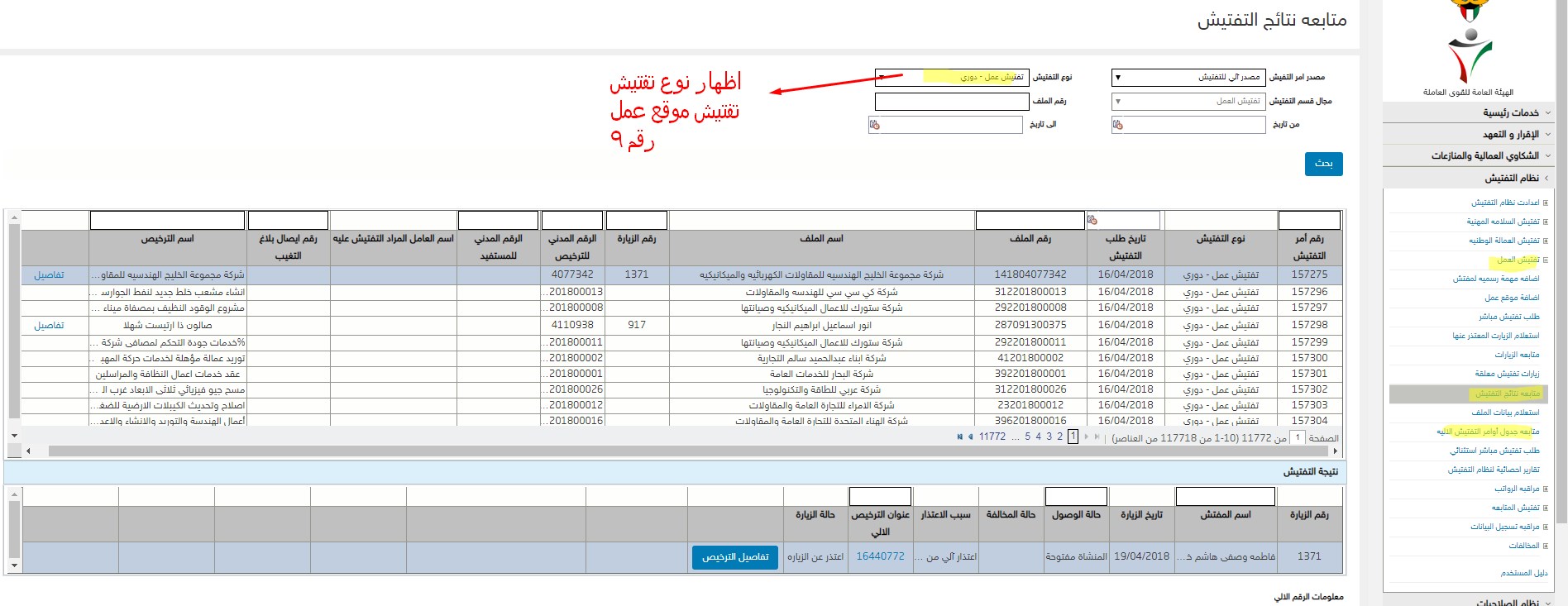Open تقارير احصائية لنظام التفتيش item
This screenshot has height=606, width=1568.
(x=1494, y=470)
